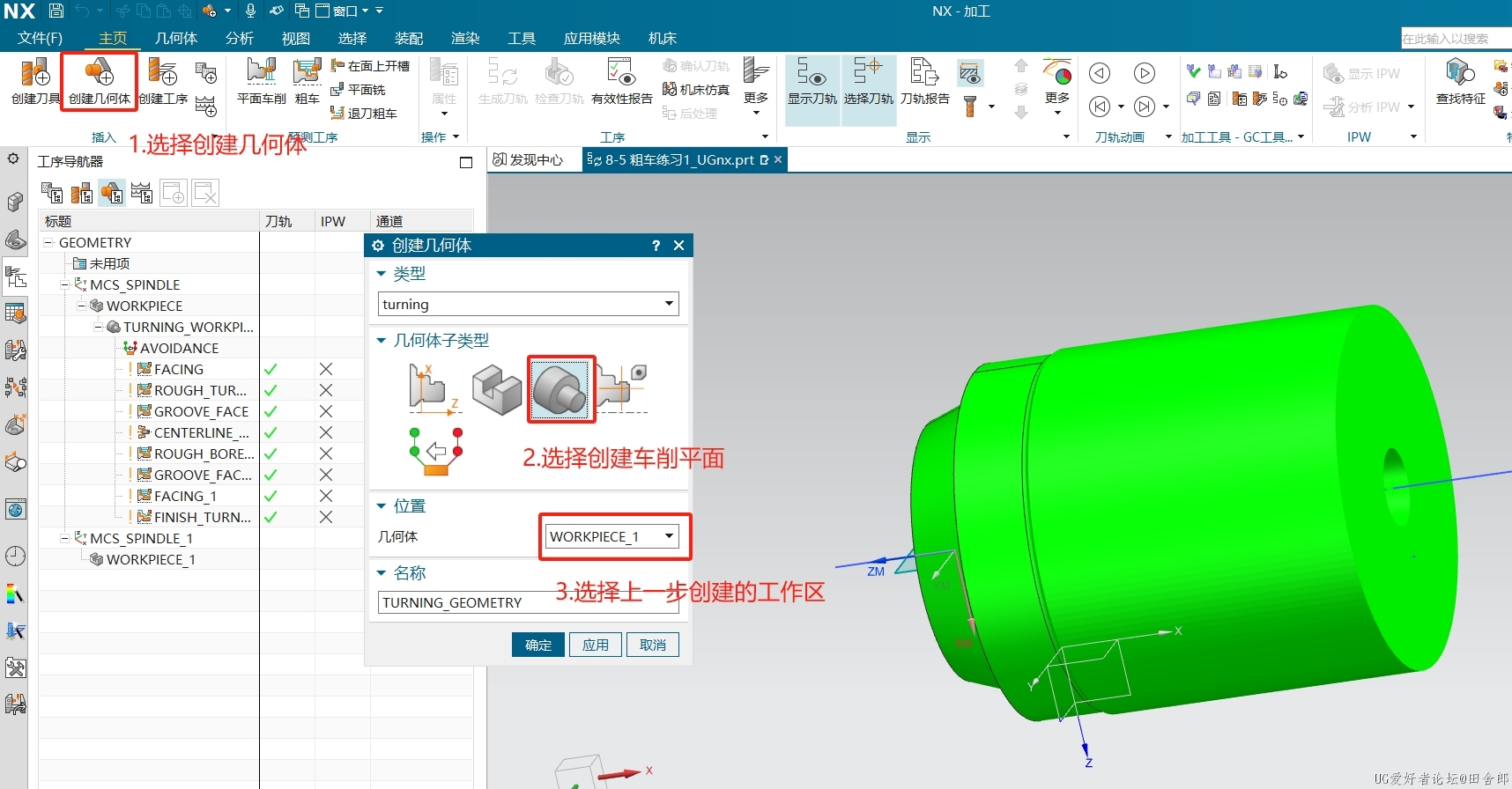
Task: Play tool path animation backward
Action: pos(1099,73)
